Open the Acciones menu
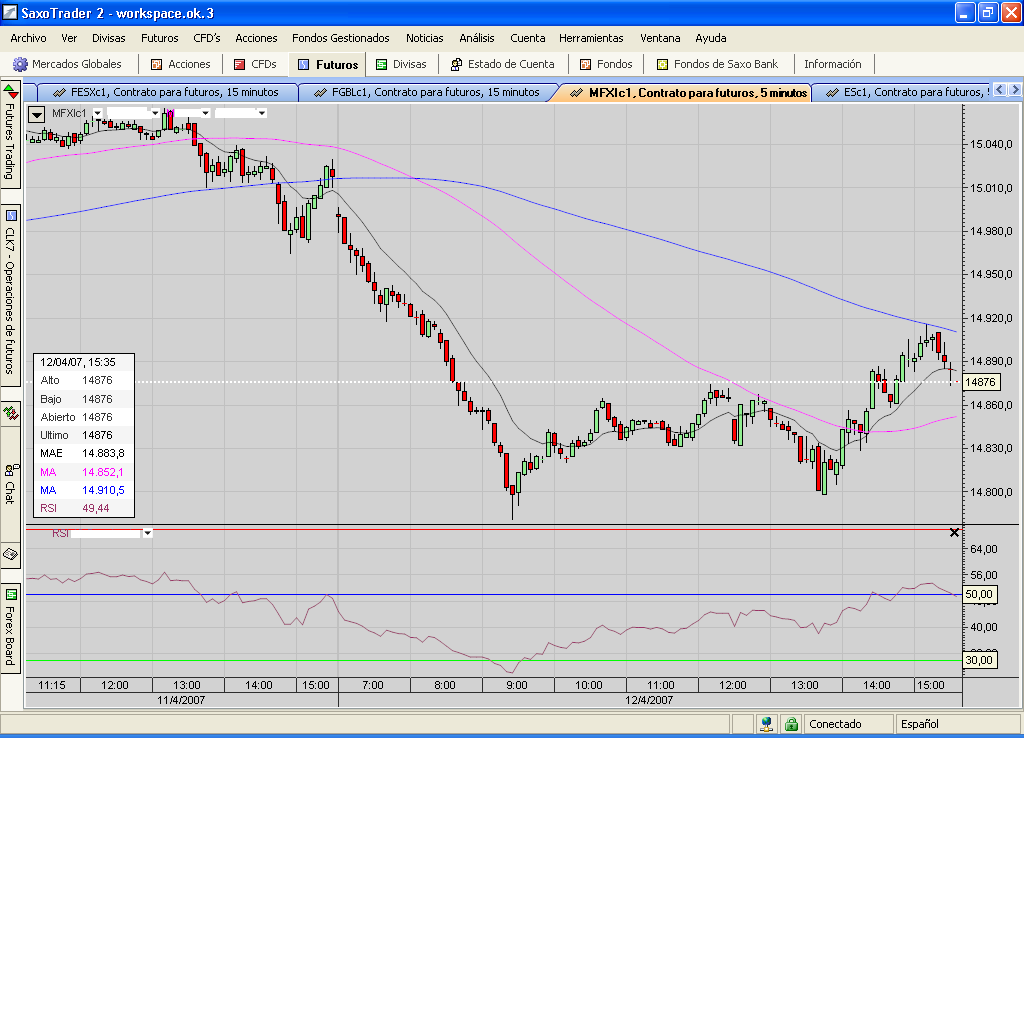Screen dimensions: 1024x1034 pyautogui.click(x=256, y=38)
